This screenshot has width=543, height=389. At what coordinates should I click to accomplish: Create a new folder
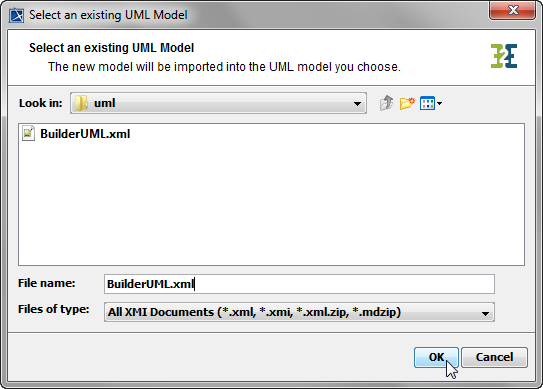click(407, 103)
